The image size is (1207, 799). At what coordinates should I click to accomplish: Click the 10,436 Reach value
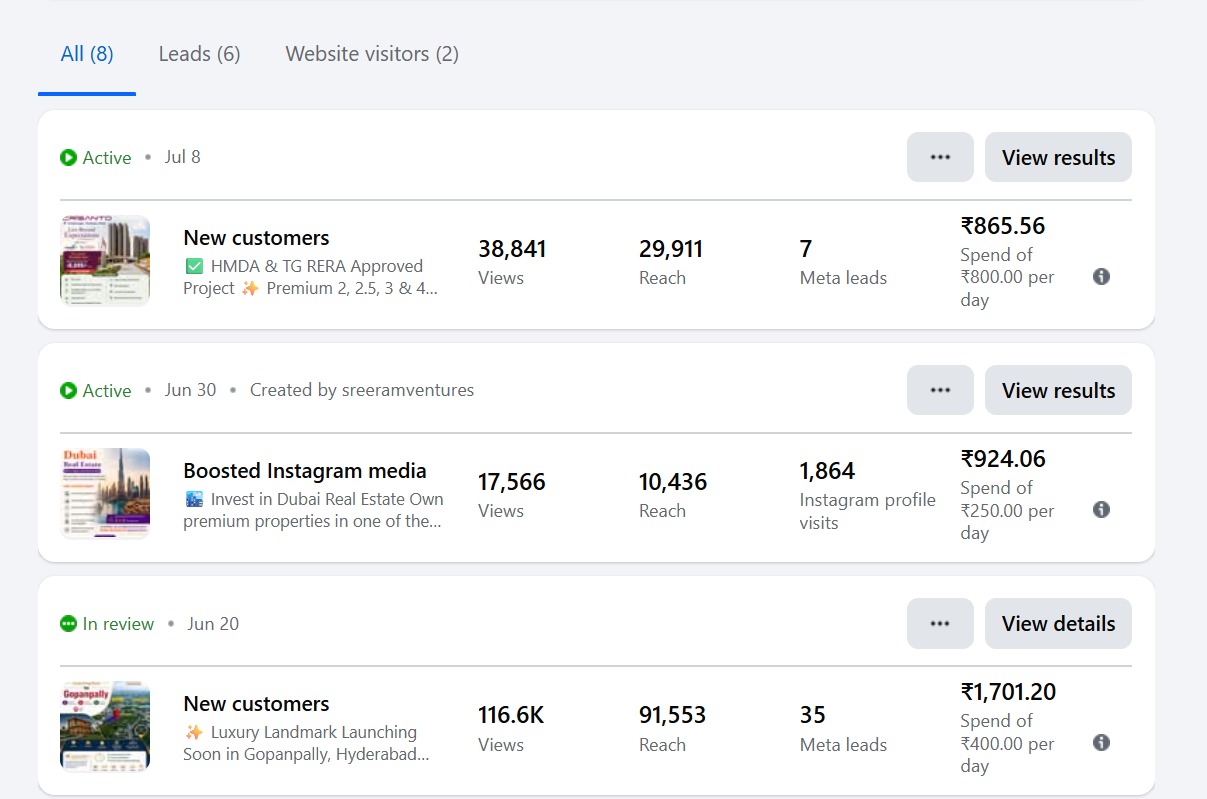[673, 482]
